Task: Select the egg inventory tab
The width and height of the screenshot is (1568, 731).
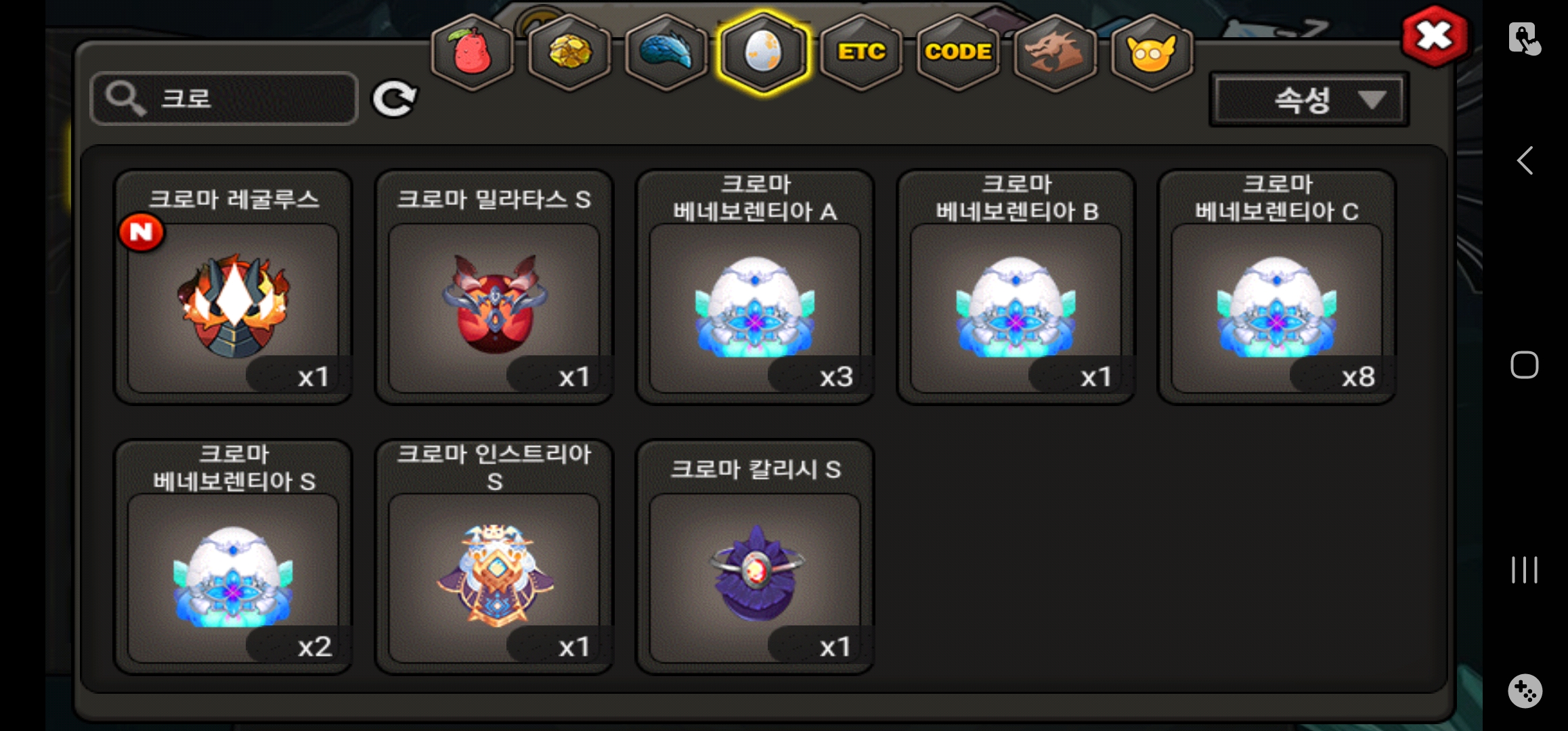Action: 763,52
